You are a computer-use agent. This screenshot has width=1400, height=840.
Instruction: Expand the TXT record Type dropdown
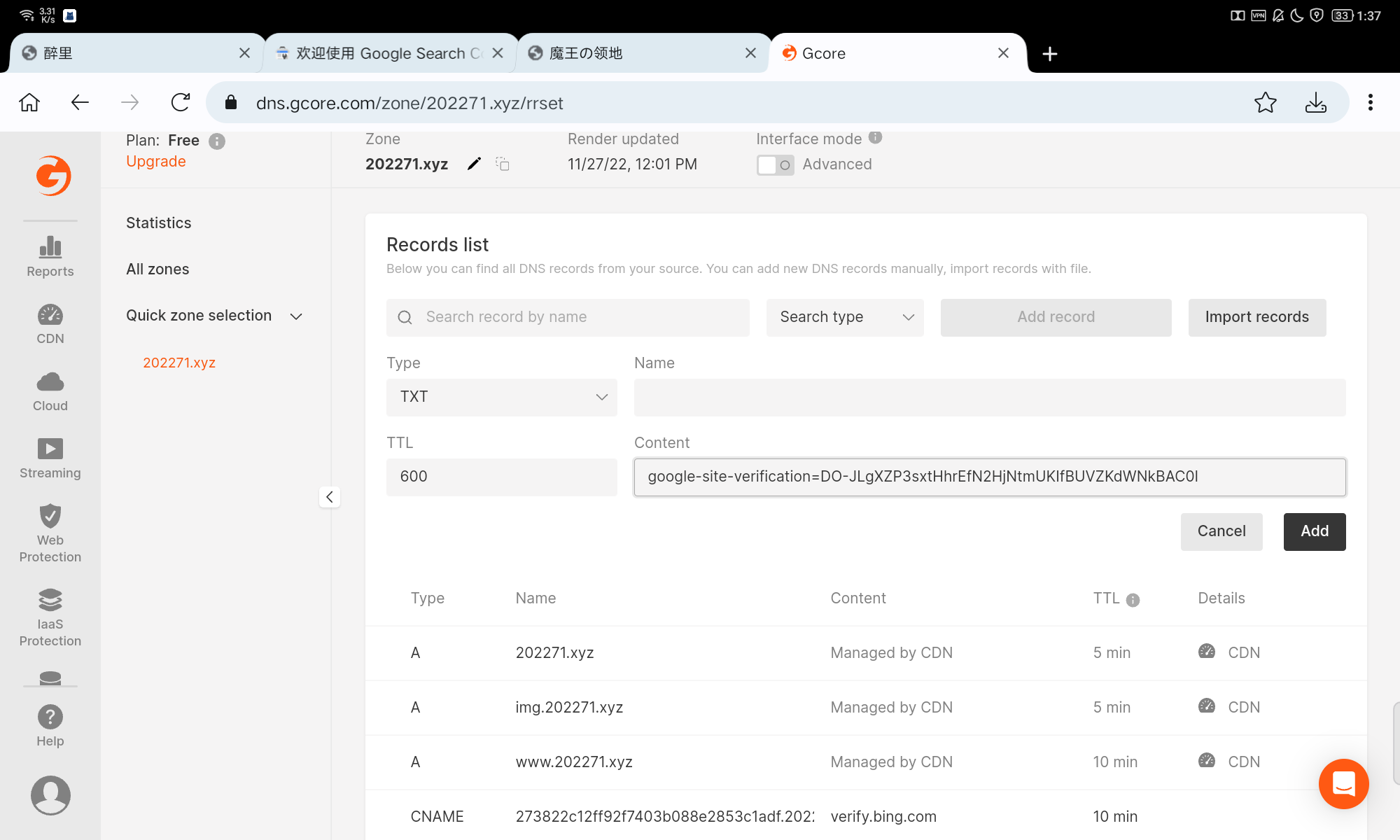pos(501,397)
